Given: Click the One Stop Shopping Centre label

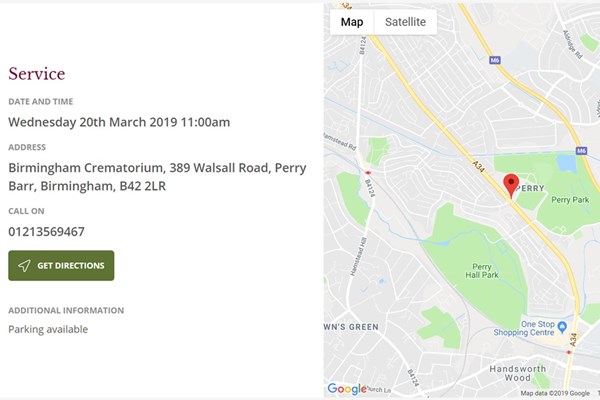Looking at the screenshot, I should (524, 328).
